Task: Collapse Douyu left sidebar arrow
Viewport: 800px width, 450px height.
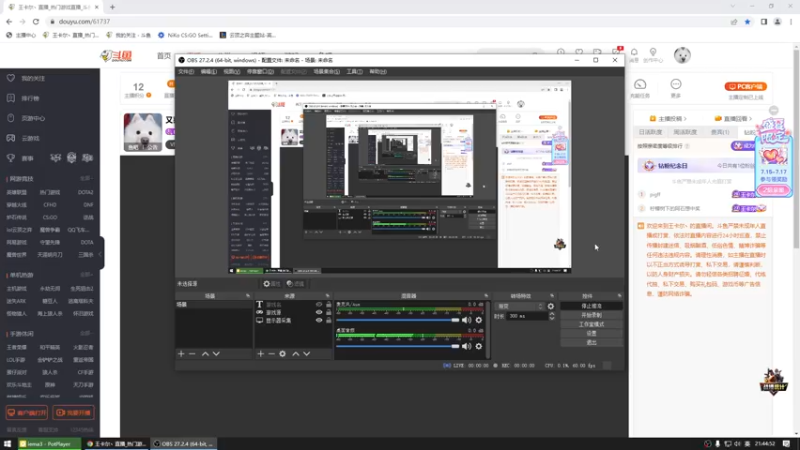Action: [x=101, y=254]
